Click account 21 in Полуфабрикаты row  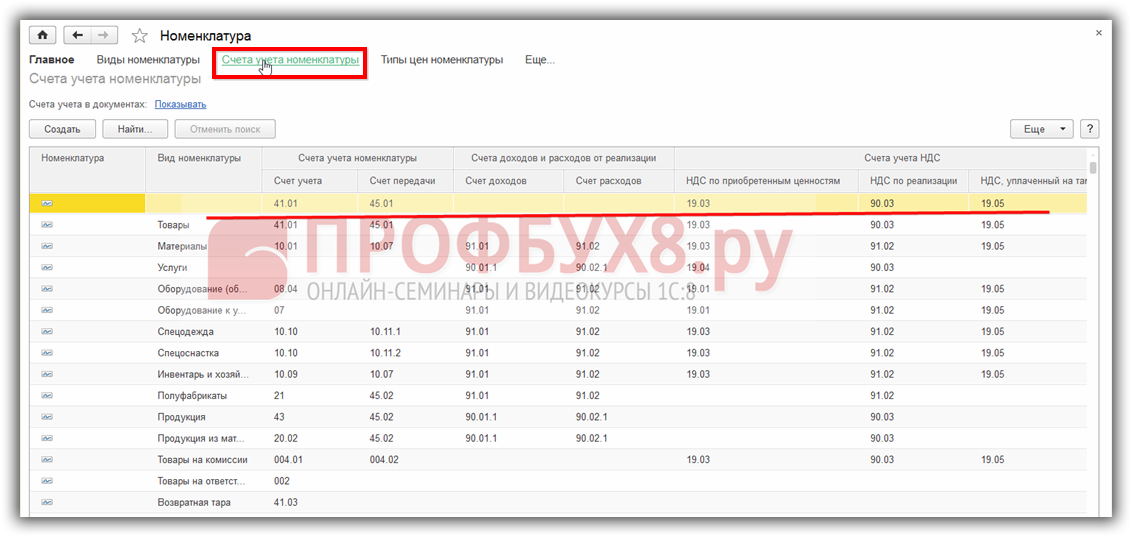point(279,396)
